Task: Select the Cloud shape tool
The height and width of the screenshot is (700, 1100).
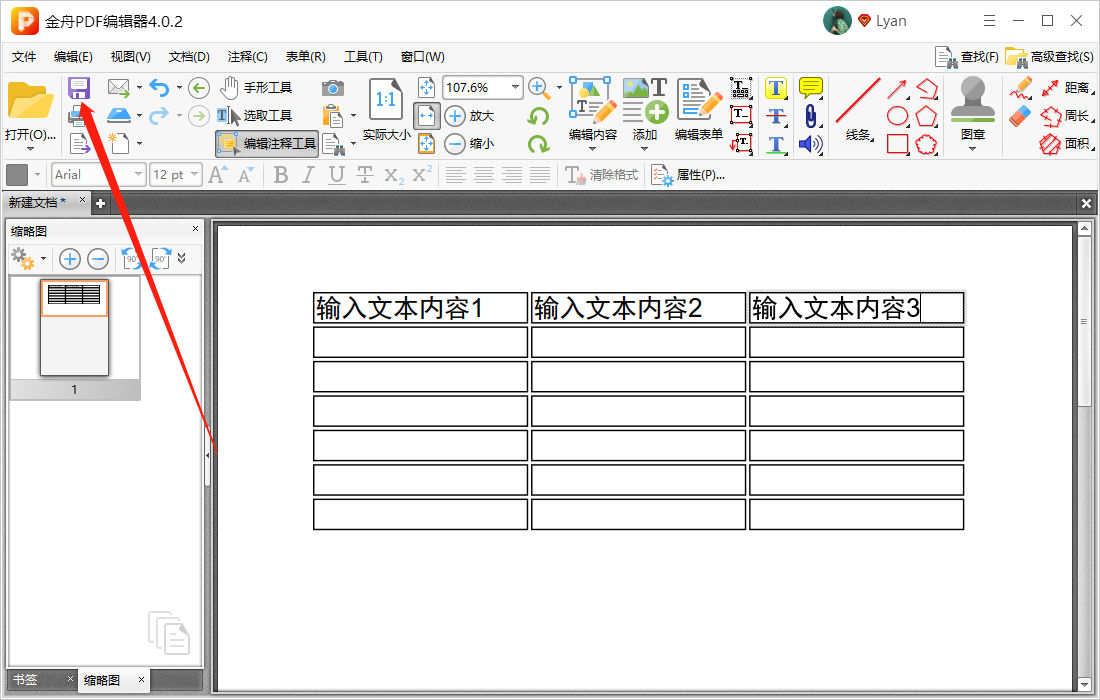Action: (926, 144)
